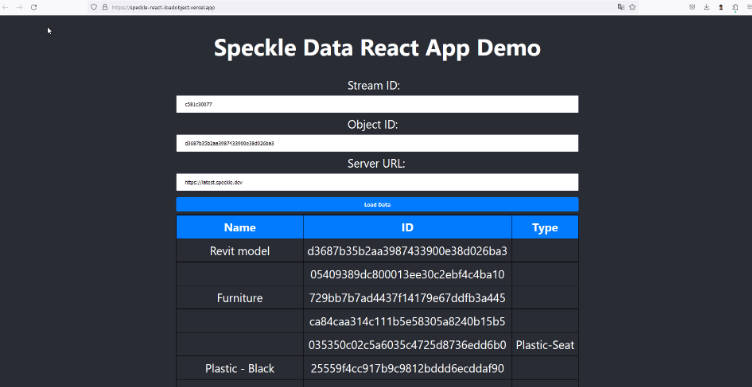Open the tracking protection shield icon

pyautogui.click(x=94, y=7)
